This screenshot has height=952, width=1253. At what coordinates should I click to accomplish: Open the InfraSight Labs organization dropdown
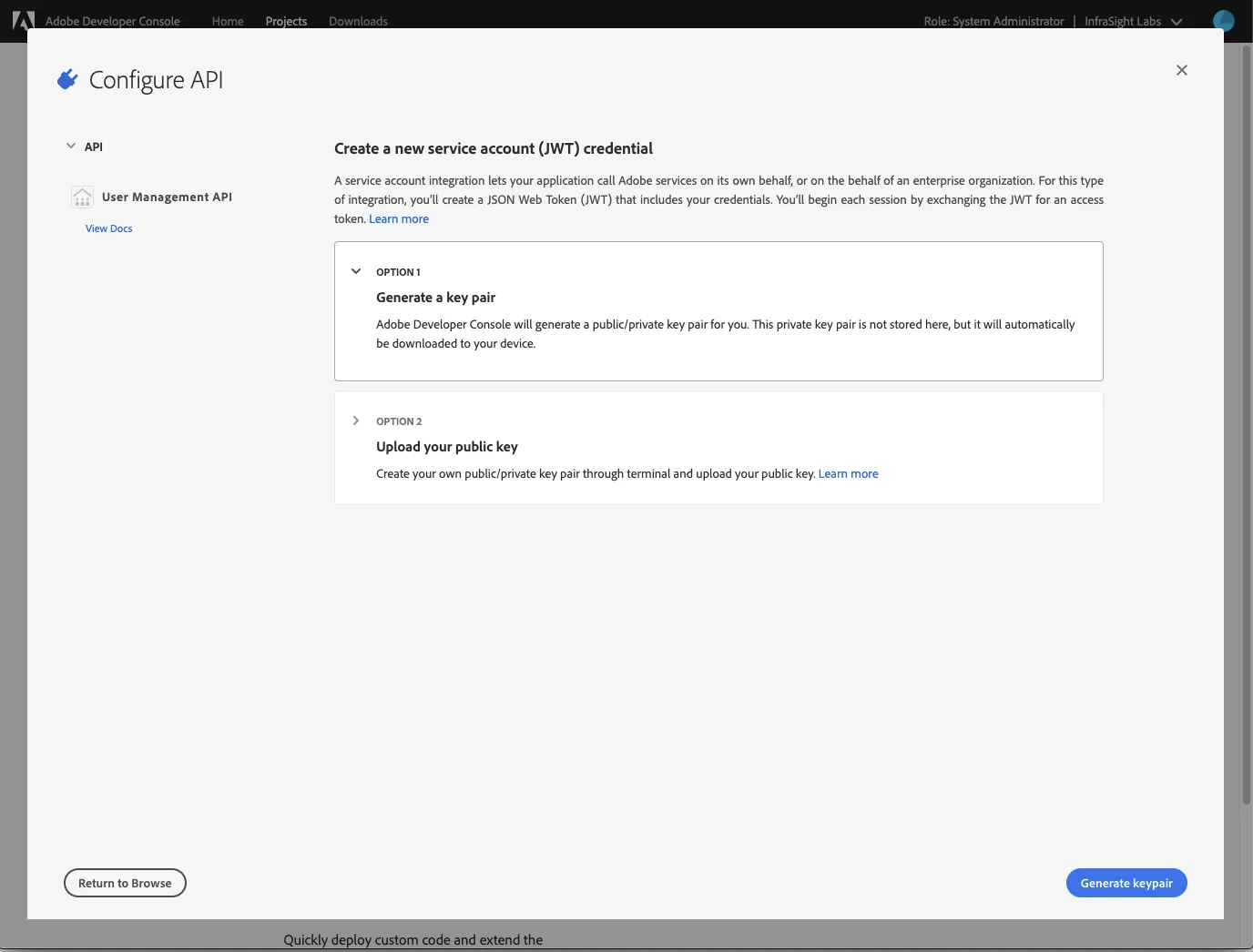tap(1133, 21)
